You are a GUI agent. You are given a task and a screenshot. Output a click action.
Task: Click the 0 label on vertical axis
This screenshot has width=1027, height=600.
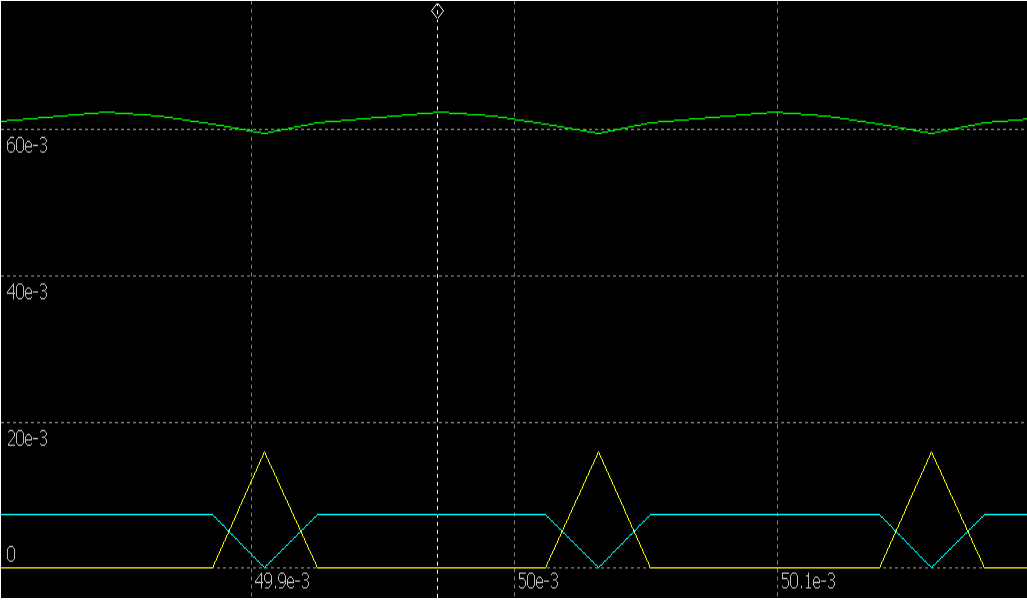(x=11, y=554)
